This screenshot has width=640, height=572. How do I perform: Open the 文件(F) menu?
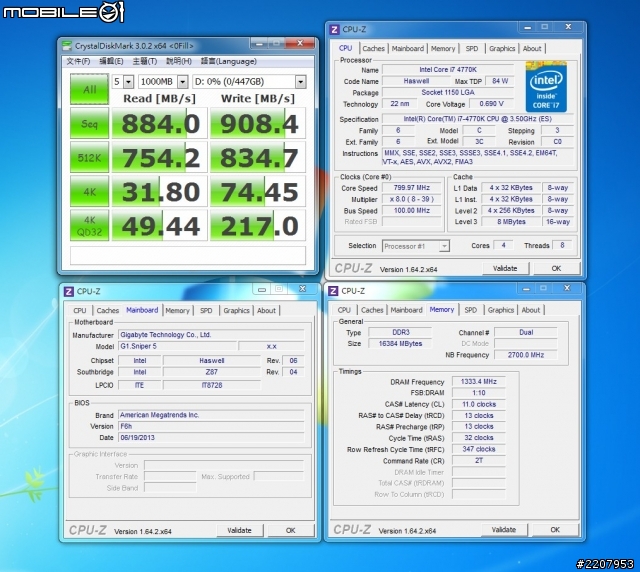(78, 61)
